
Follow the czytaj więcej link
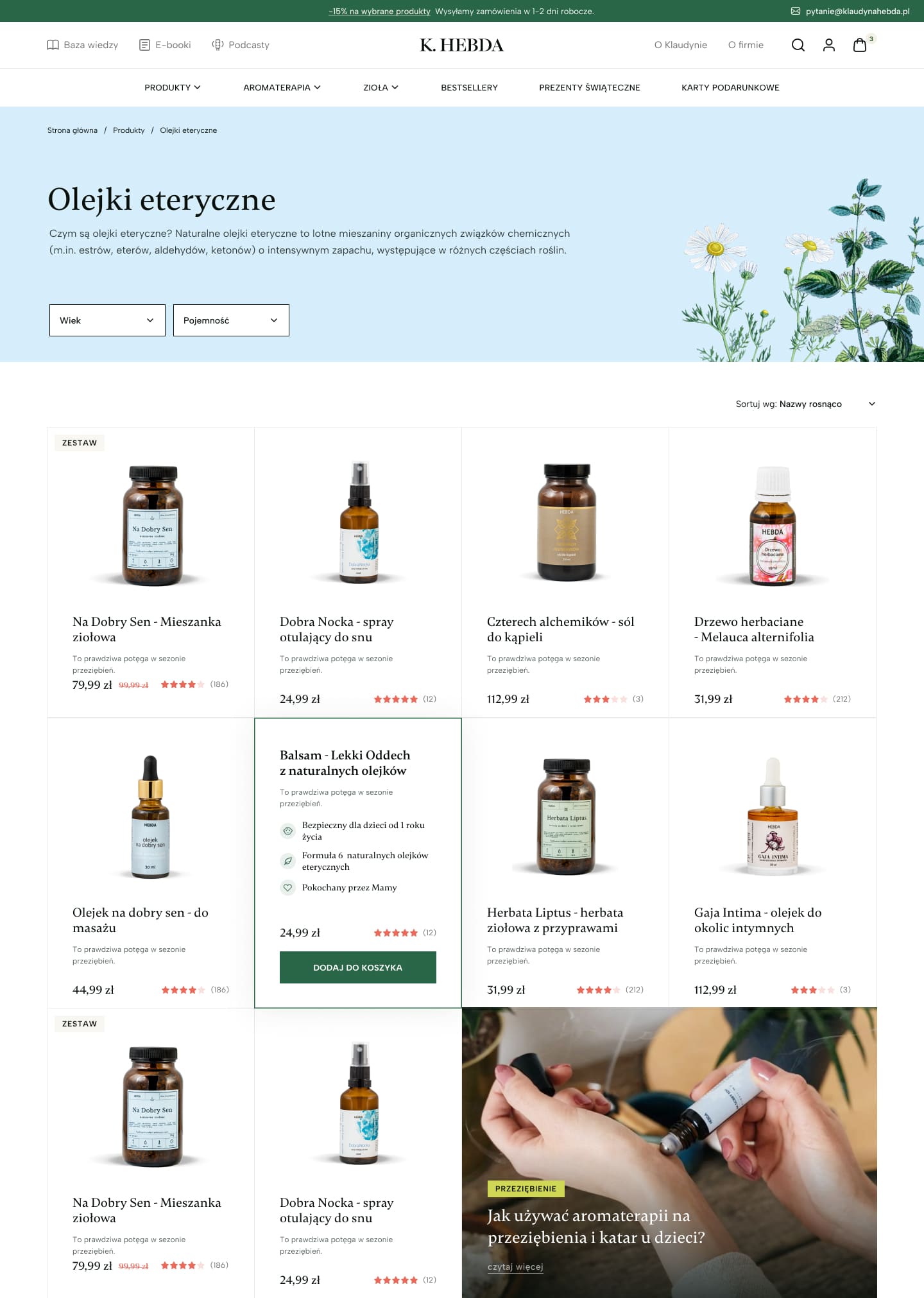click(x=515, y=1267)
